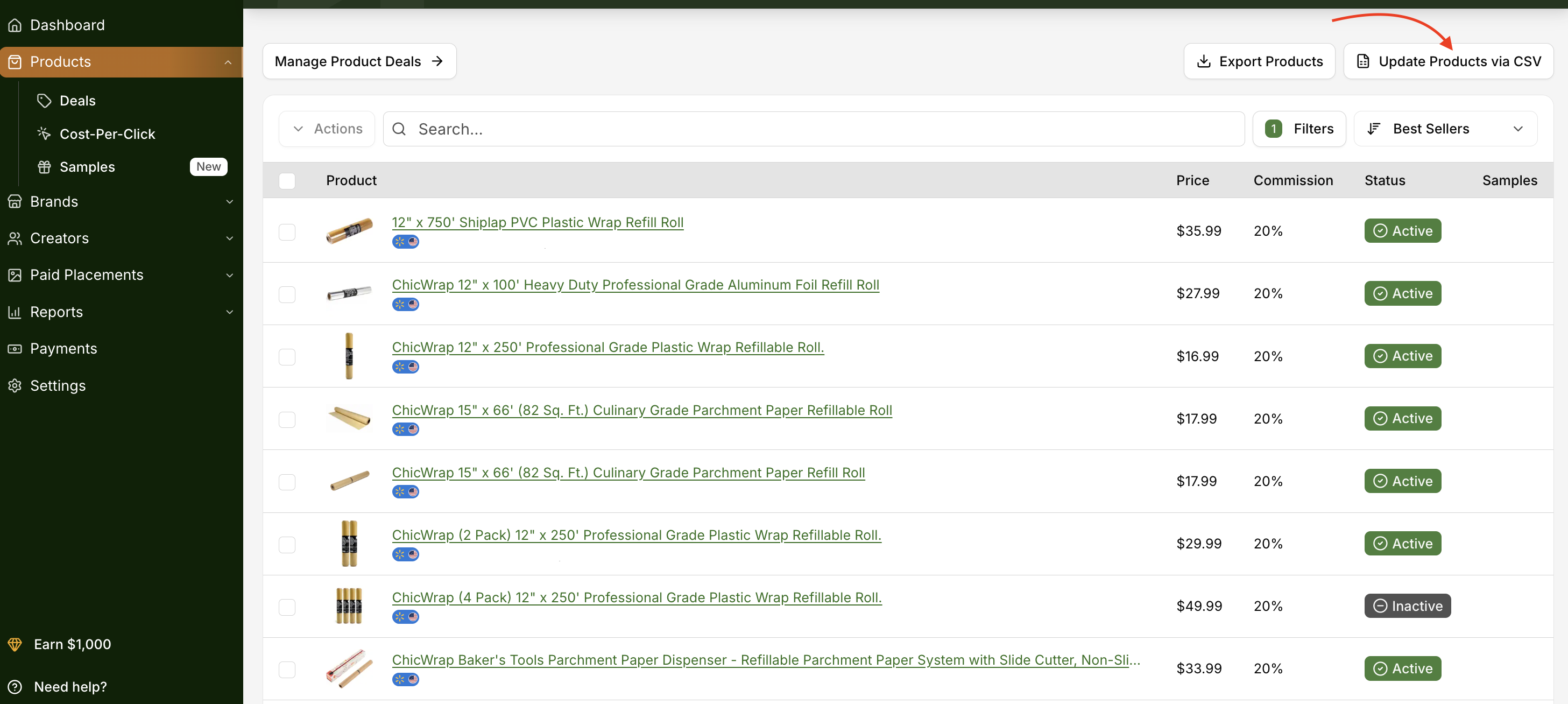Click the arrow icon on Manage Product Deals
The image size is (1568, 704).
tap(437, 61)
